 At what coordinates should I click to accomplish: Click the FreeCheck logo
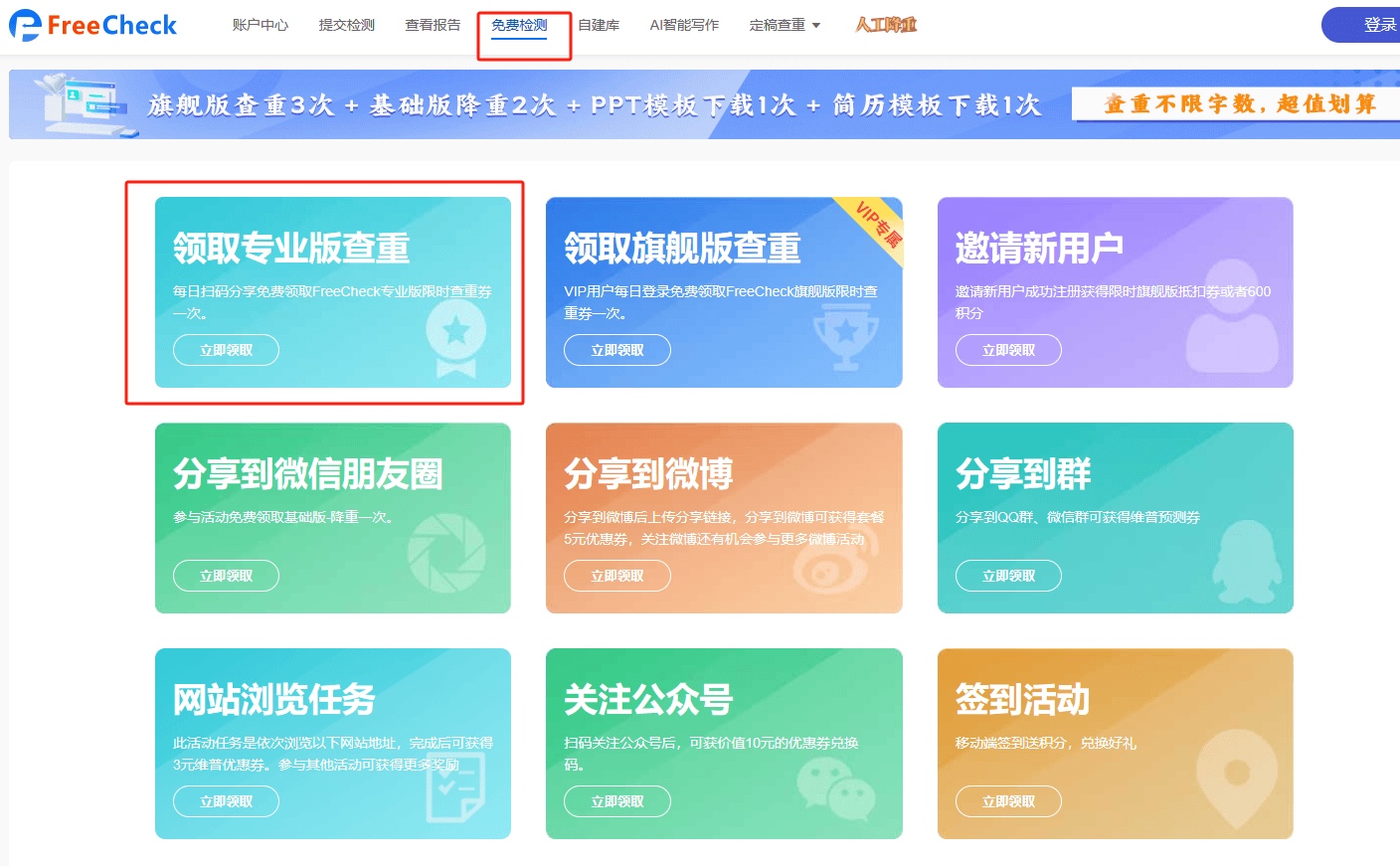coord(92,25)
